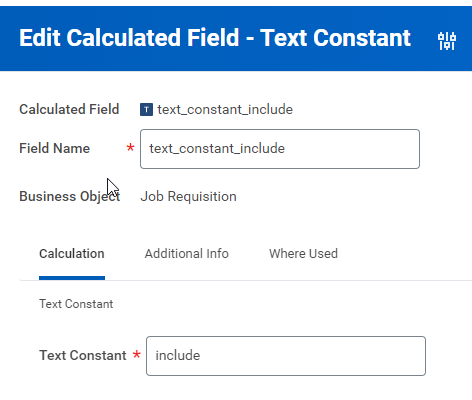Viewport: 472px width, 400px height.
Task: Click the blue underline of the Calculation tab
Action: tap(72, 278)
